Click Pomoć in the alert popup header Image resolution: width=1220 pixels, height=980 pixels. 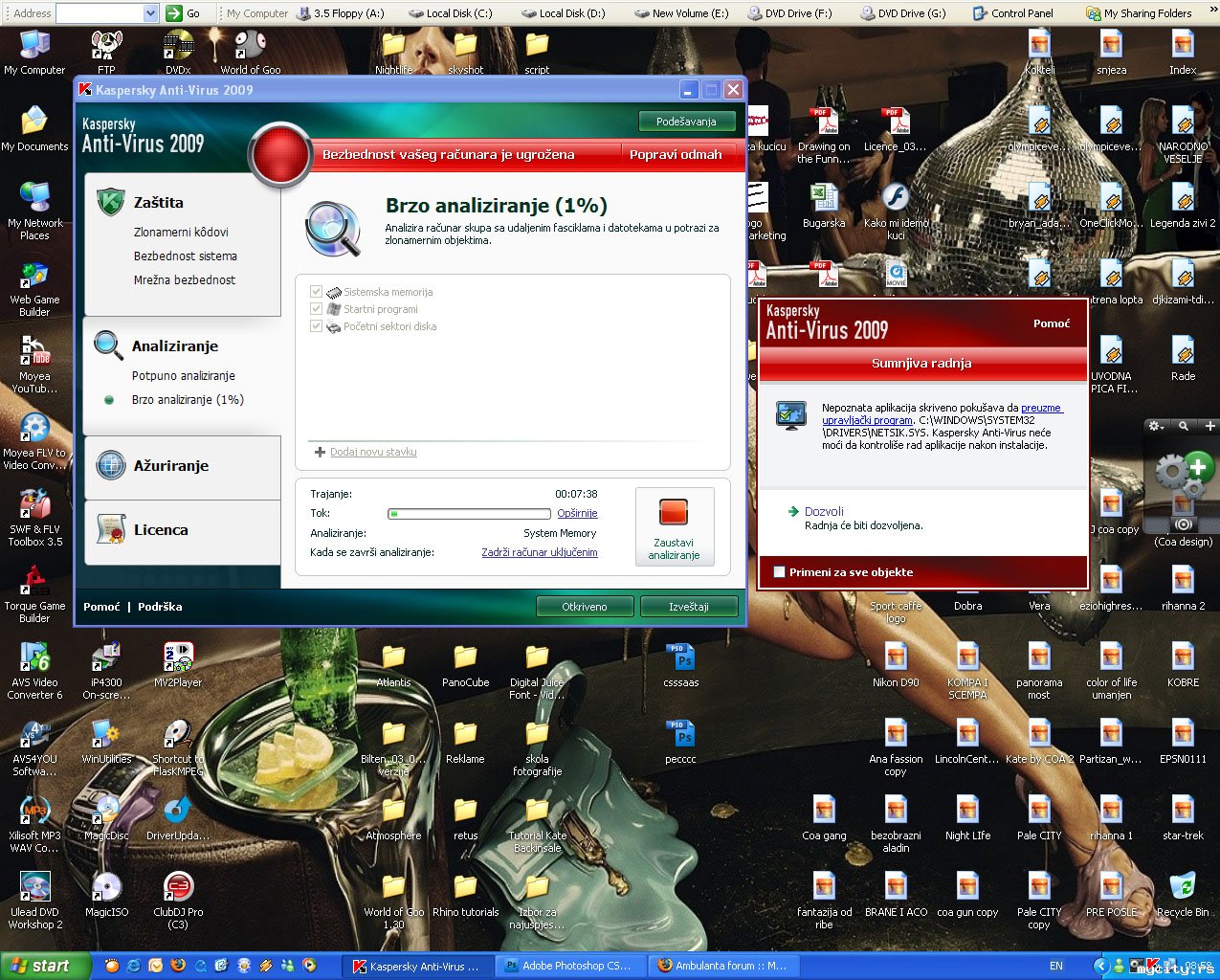[1052, 323]
